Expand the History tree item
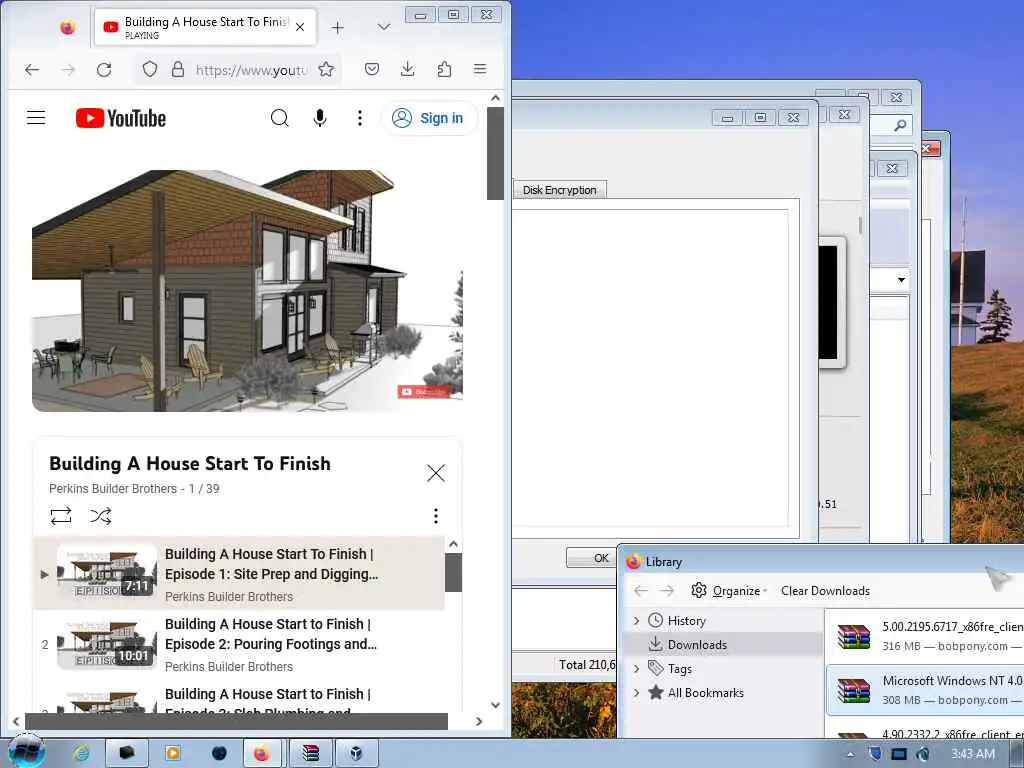 tap(637, 620)
